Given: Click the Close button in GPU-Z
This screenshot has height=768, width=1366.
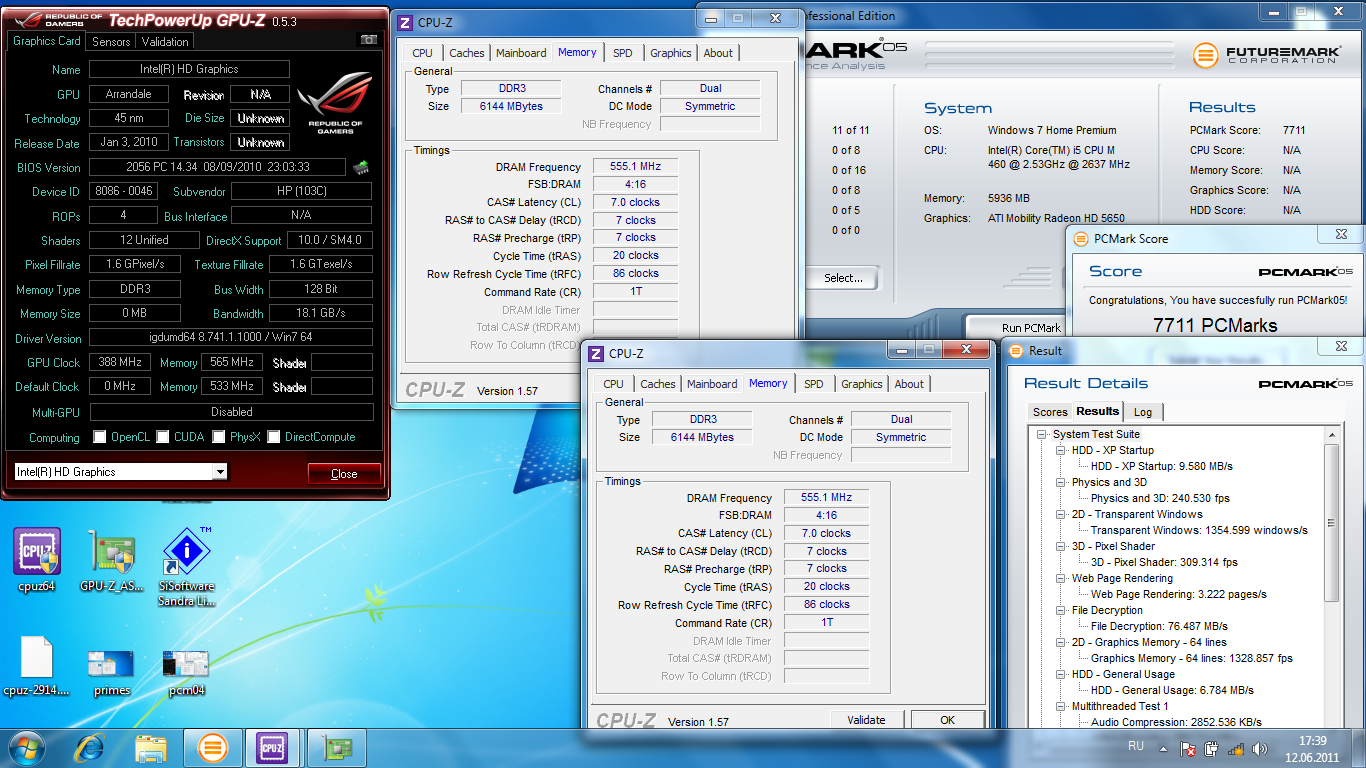Looking at the screenshot, I should 344,474.
